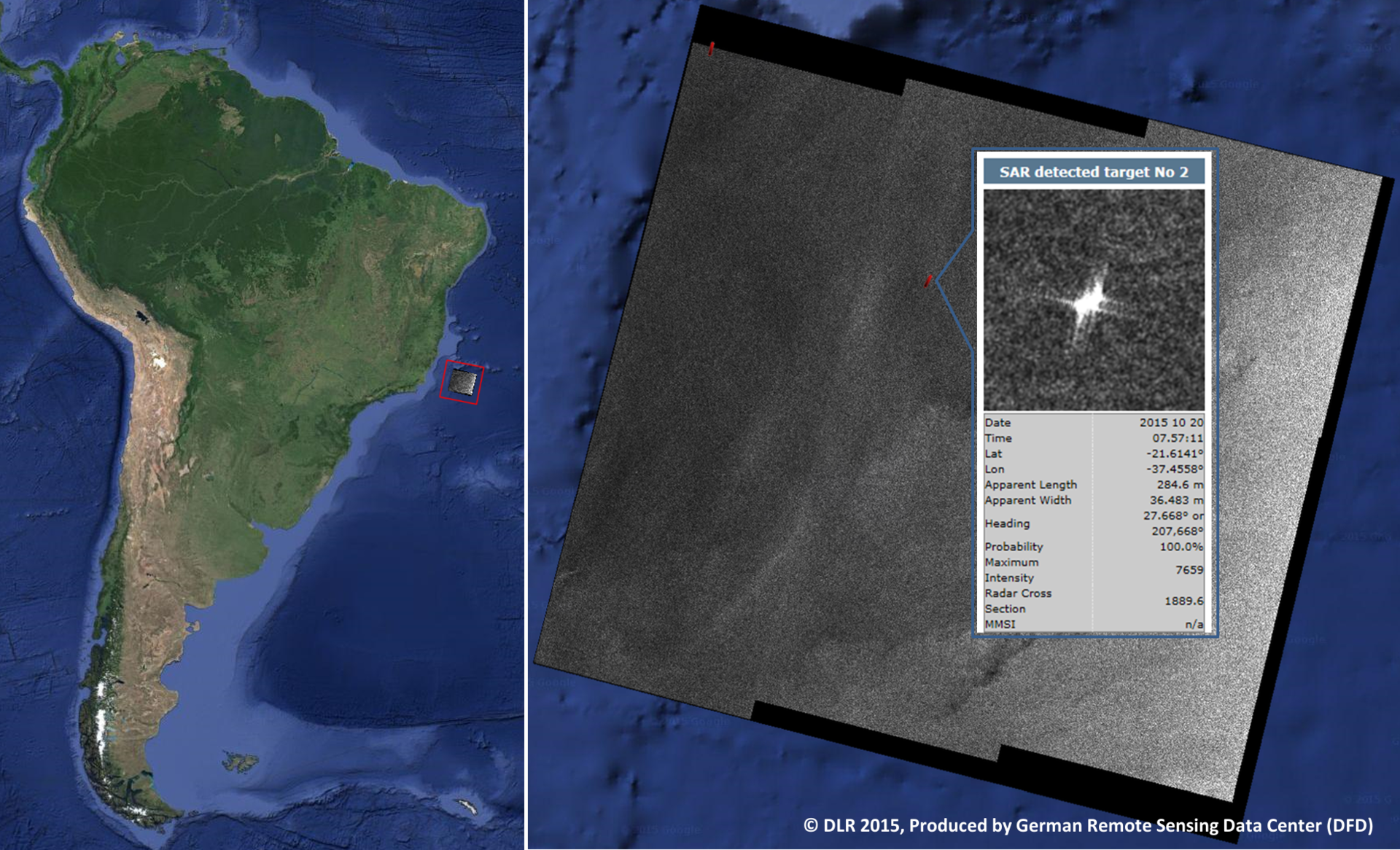Click the DLR 2015 copyright text
Image resolution: width=1400 pixels, height=850 pixels.
(1087, 825)
